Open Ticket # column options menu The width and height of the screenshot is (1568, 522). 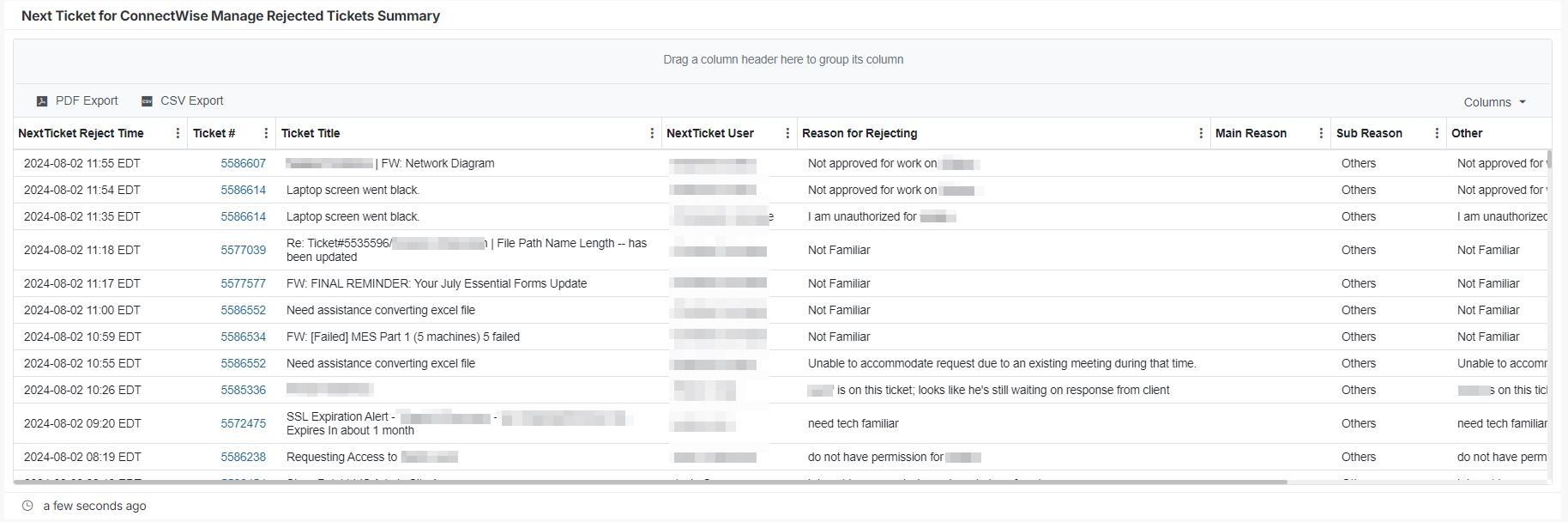pos(266,133)
